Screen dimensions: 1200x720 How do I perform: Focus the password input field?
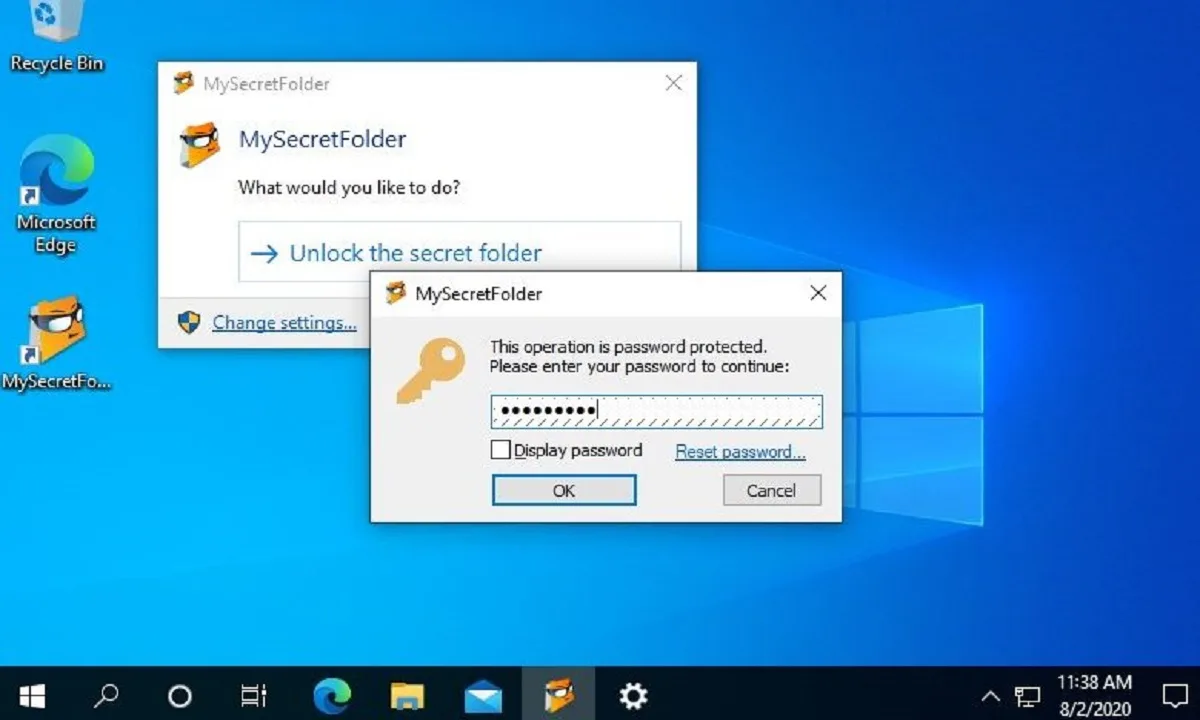coord(656,411)
